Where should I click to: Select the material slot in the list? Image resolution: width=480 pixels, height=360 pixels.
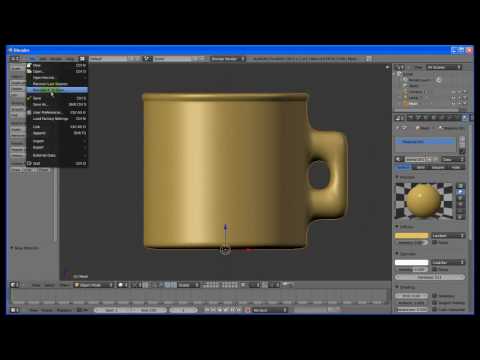click(425, 142)
